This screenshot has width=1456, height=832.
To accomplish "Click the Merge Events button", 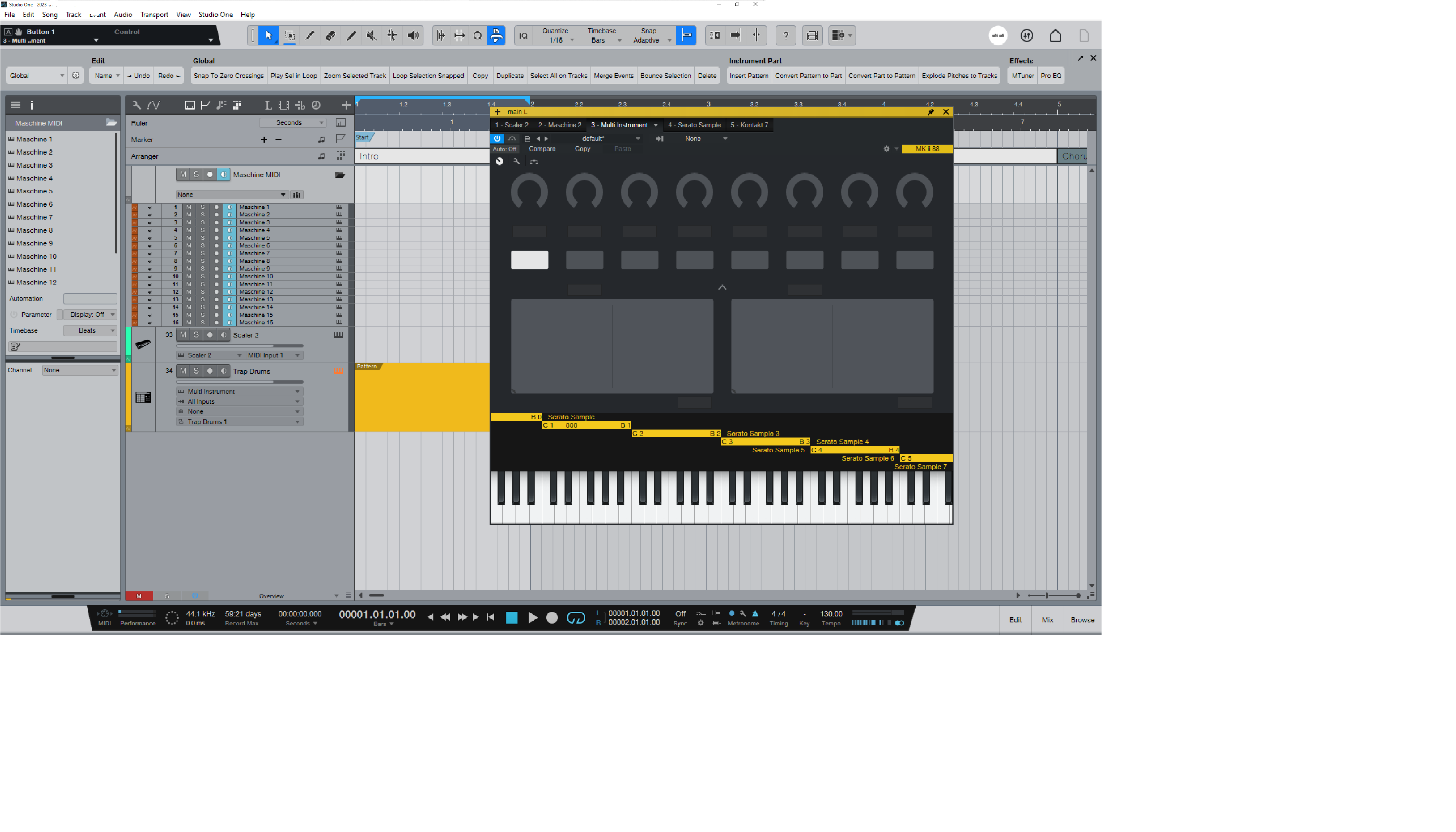I will click(x=614, y=75).
